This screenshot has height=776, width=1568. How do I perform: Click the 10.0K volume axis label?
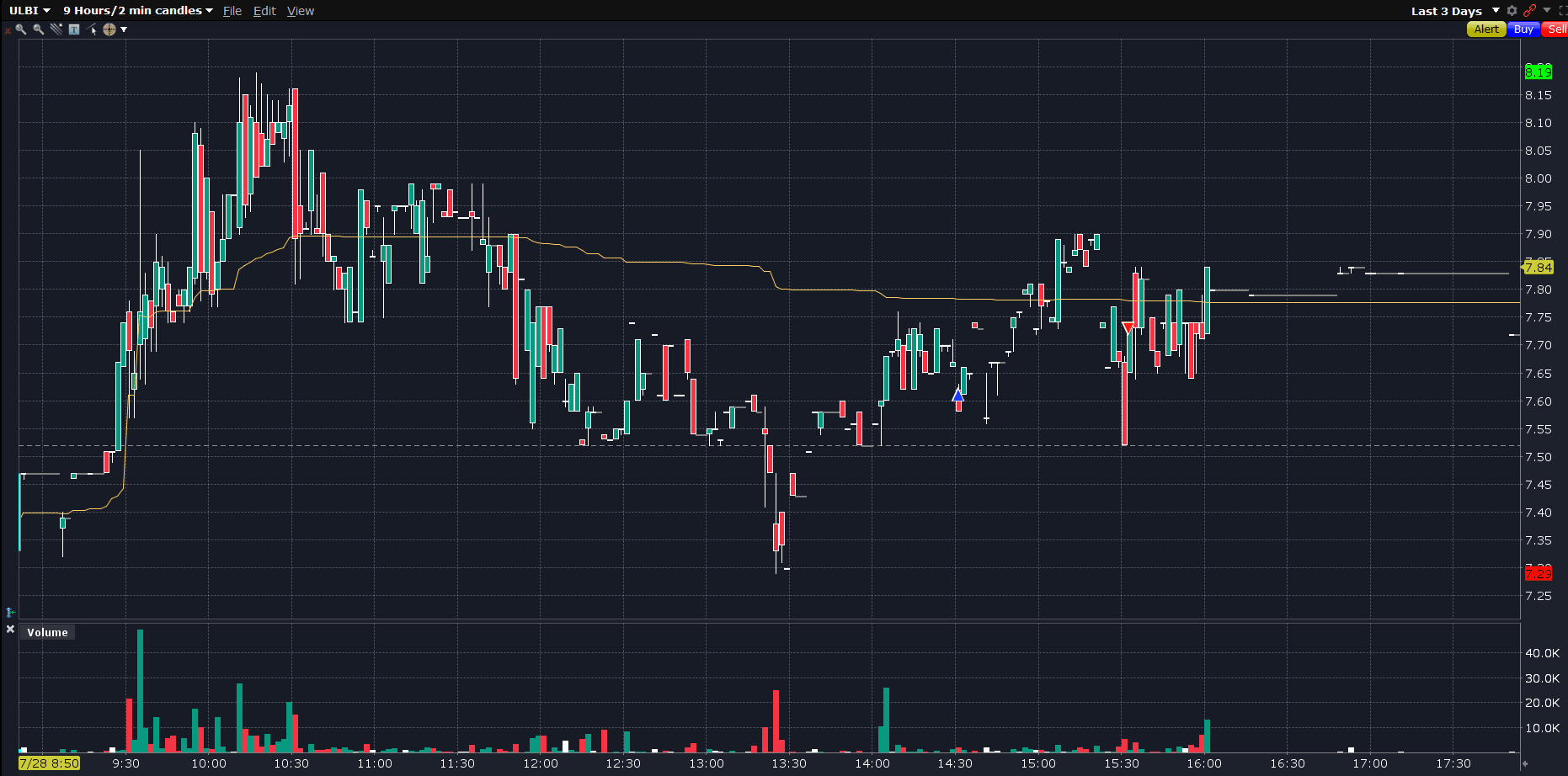[1542, 728]
